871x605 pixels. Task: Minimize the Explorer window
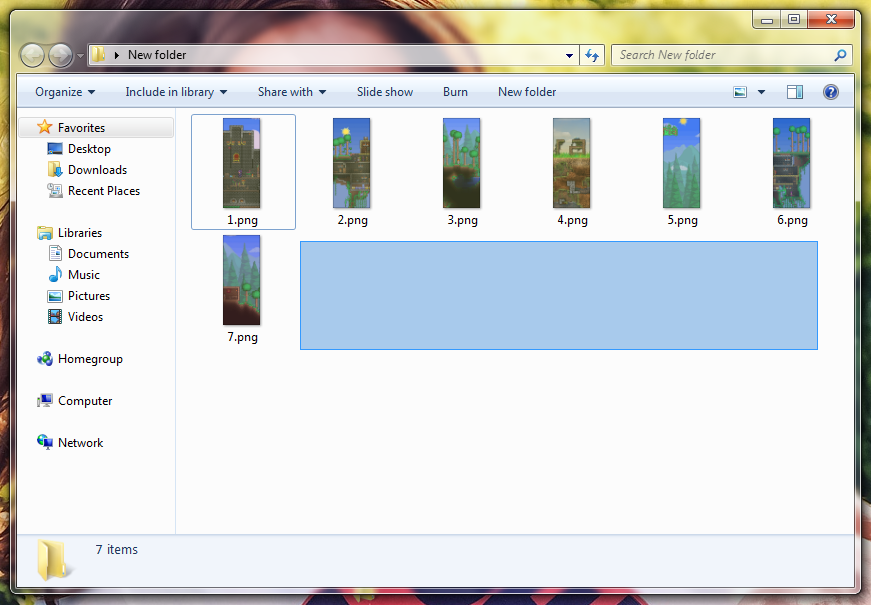(x=767, y=19)
